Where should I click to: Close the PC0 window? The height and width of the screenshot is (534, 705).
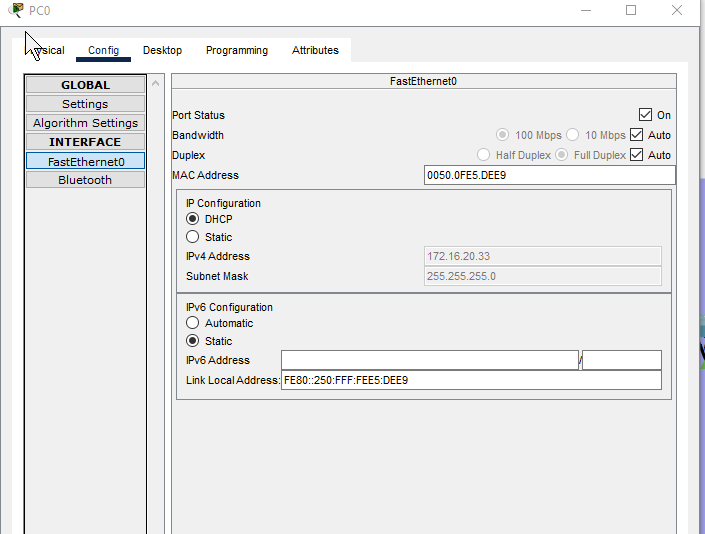(677, 10)
